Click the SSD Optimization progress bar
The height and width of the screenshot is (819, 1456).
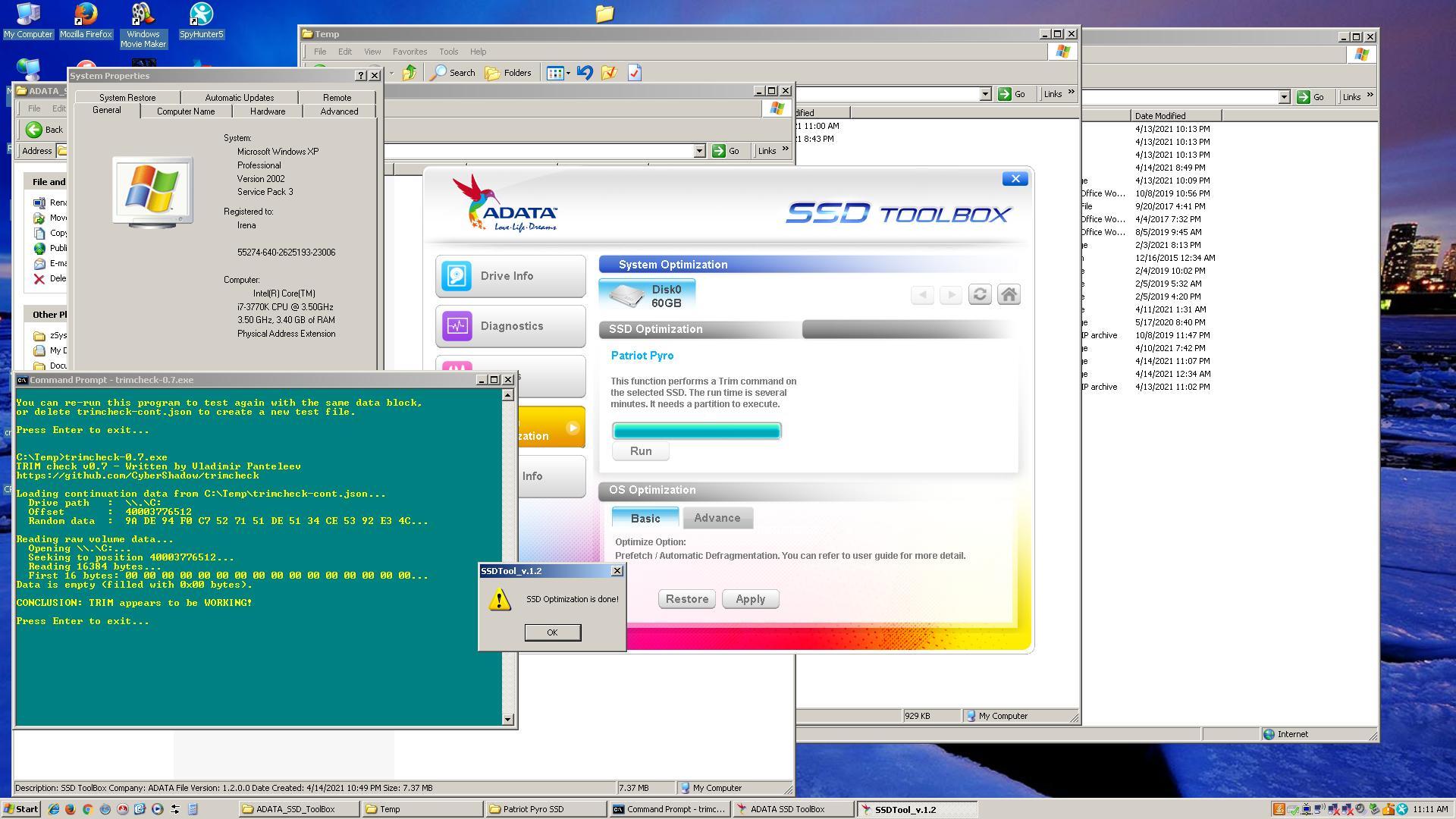tap(696, 431)
